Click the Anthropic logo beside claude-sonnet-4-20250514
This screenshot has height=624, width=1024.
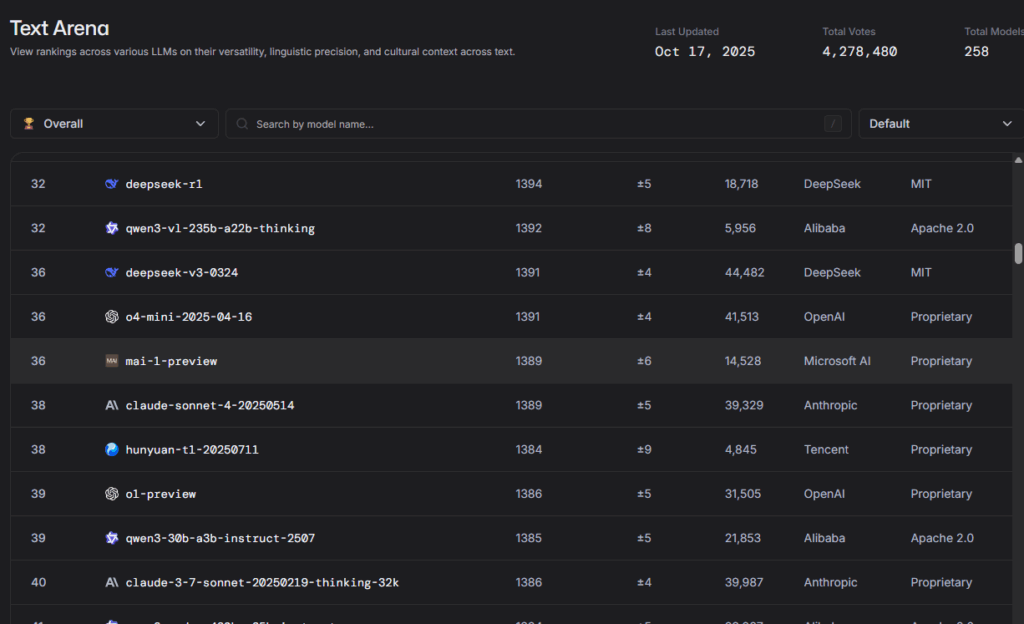pyautogui.click(x=112, y=405)
